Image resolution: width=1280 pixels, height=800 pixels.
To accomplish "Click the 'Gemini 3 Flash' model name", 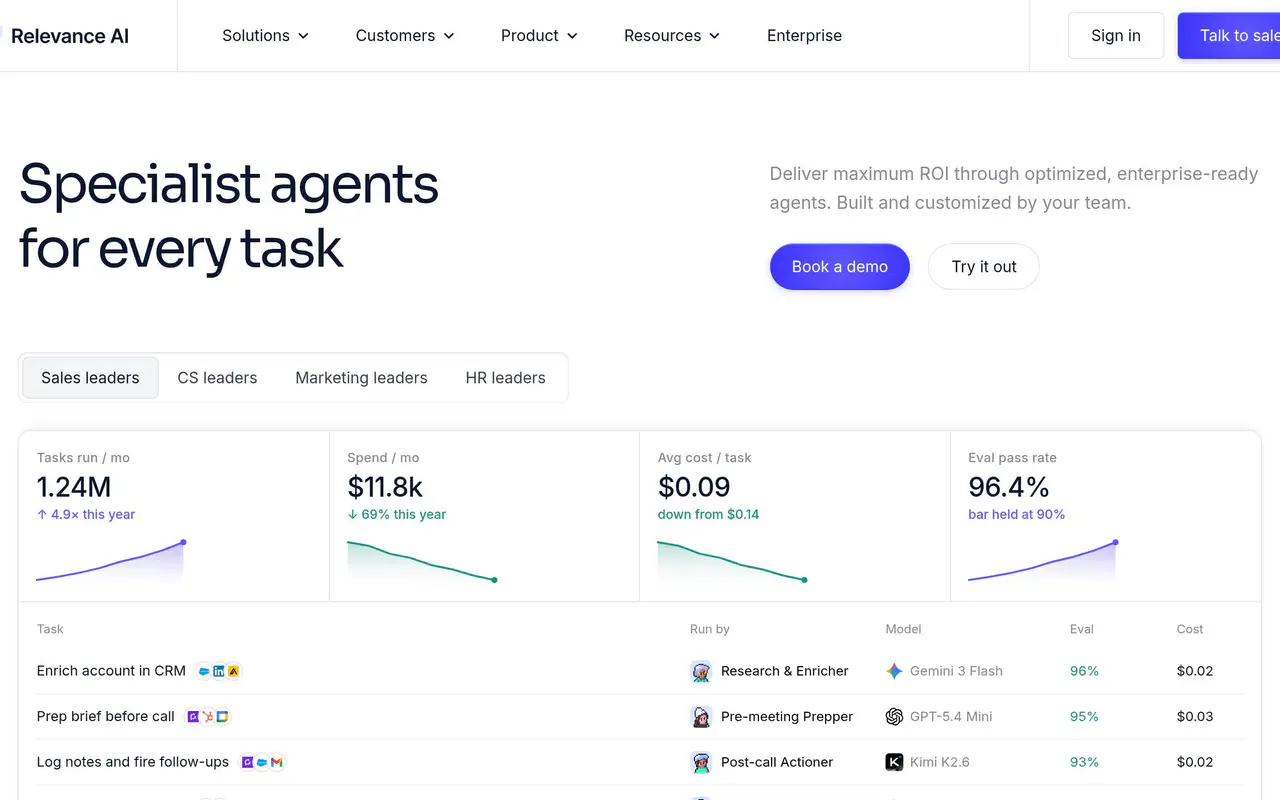I will click(956, 671).
